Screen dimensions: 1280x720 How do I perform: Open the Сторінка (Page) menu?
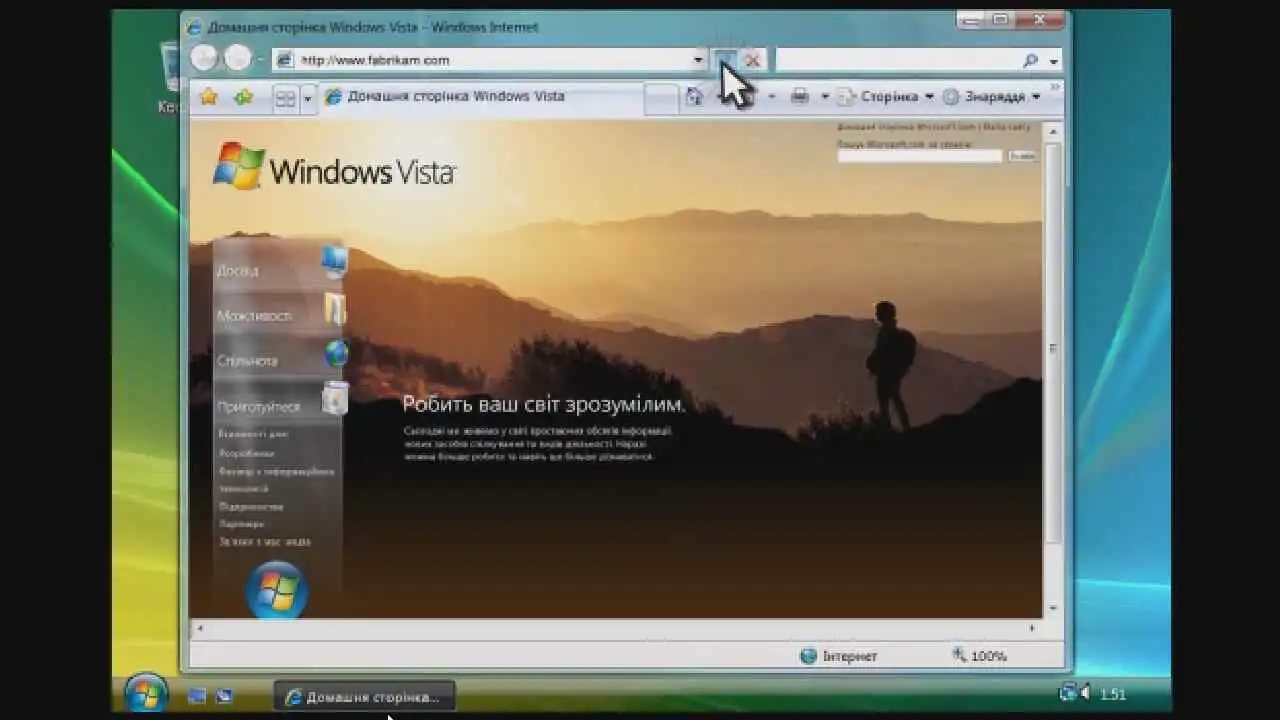[x=885, y=97]
